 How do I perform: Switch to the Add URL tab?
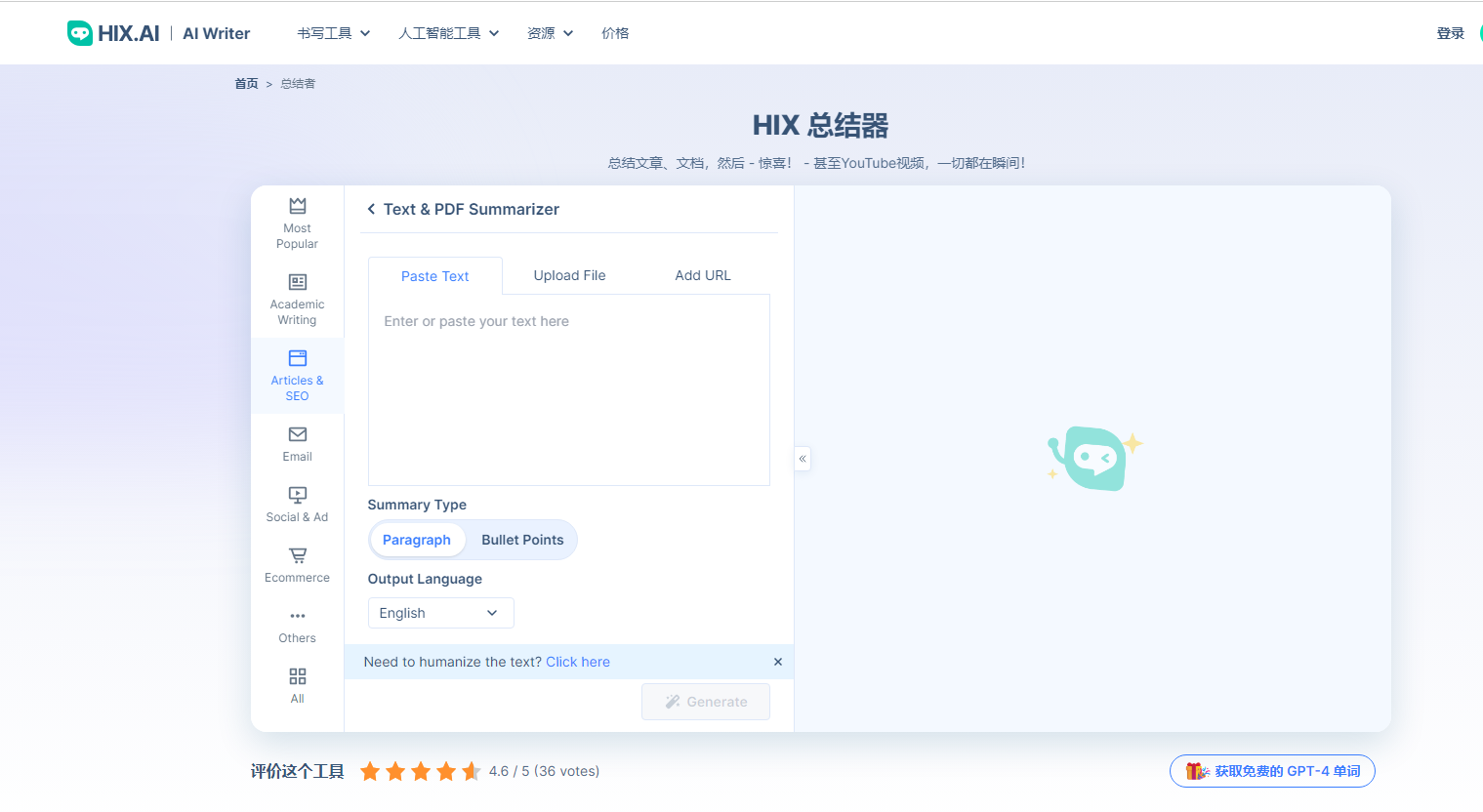coord(703,275)
